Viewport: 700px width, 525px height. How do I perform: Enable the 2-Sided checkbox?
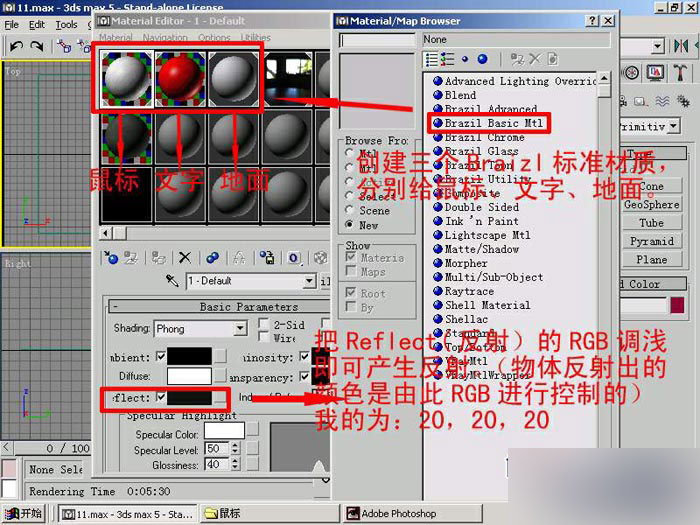coord(264,324)
